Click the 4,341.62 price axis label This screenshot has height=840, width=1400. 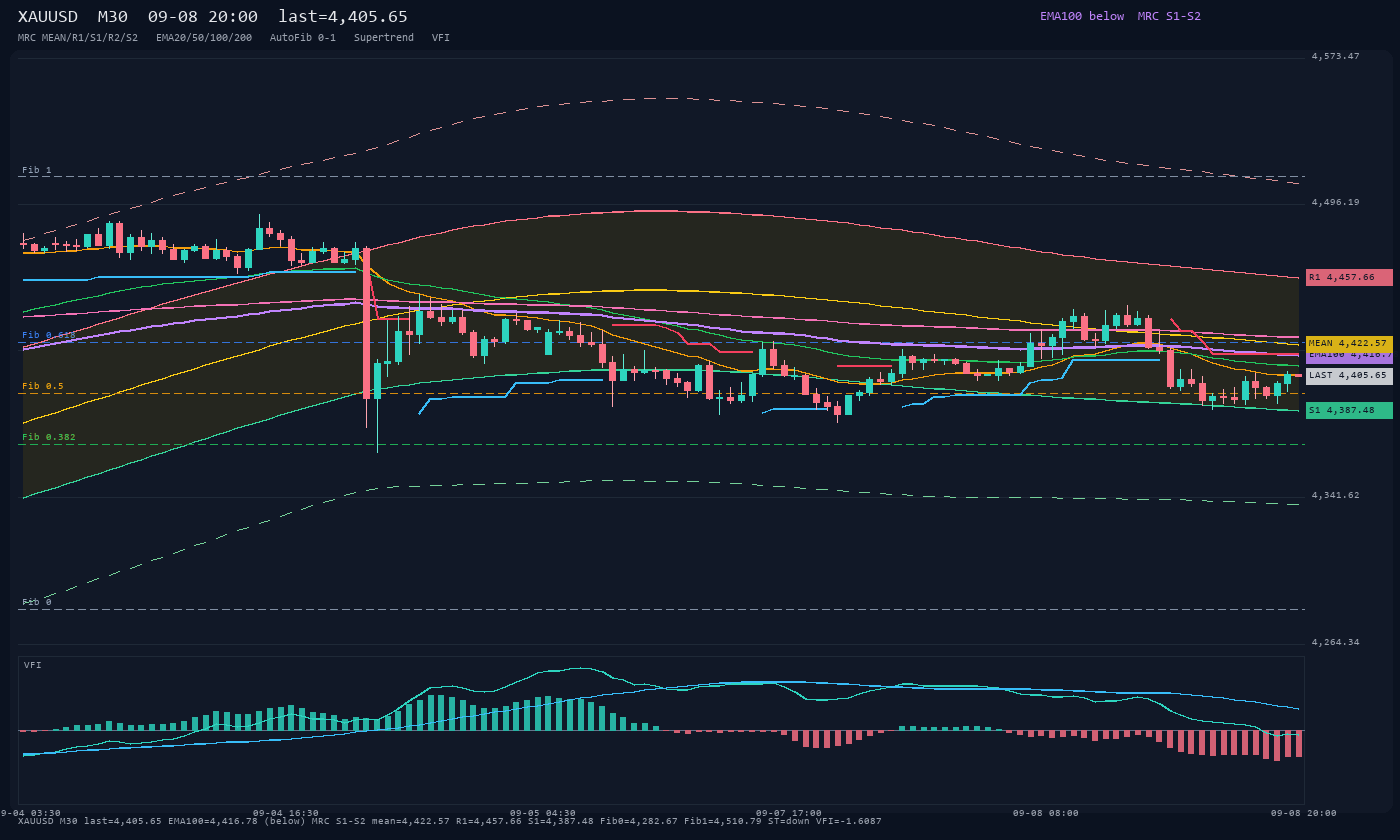coord(1336,495)
